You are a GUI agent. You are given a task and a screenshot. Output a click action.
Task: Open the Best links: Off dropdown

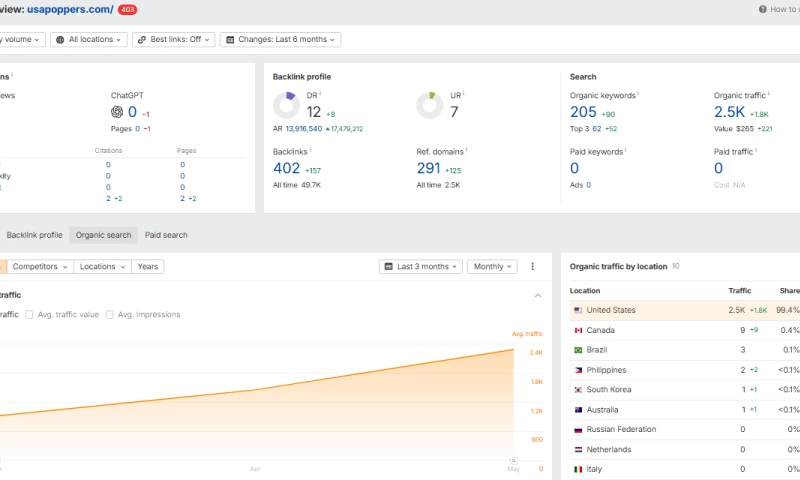click(x=173, y=39)
